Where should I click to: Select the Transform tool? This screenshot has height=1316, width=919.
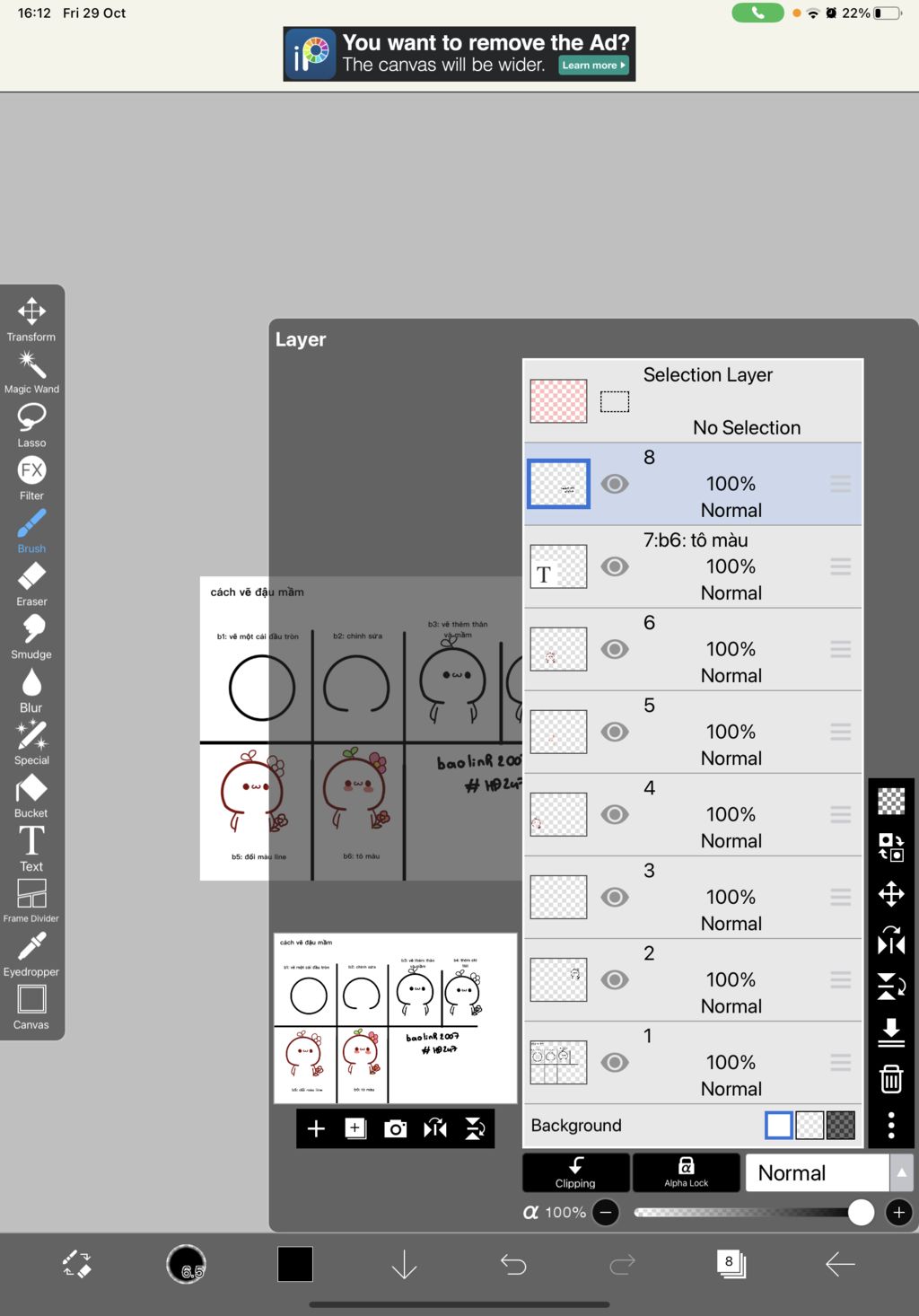(31, 319)
